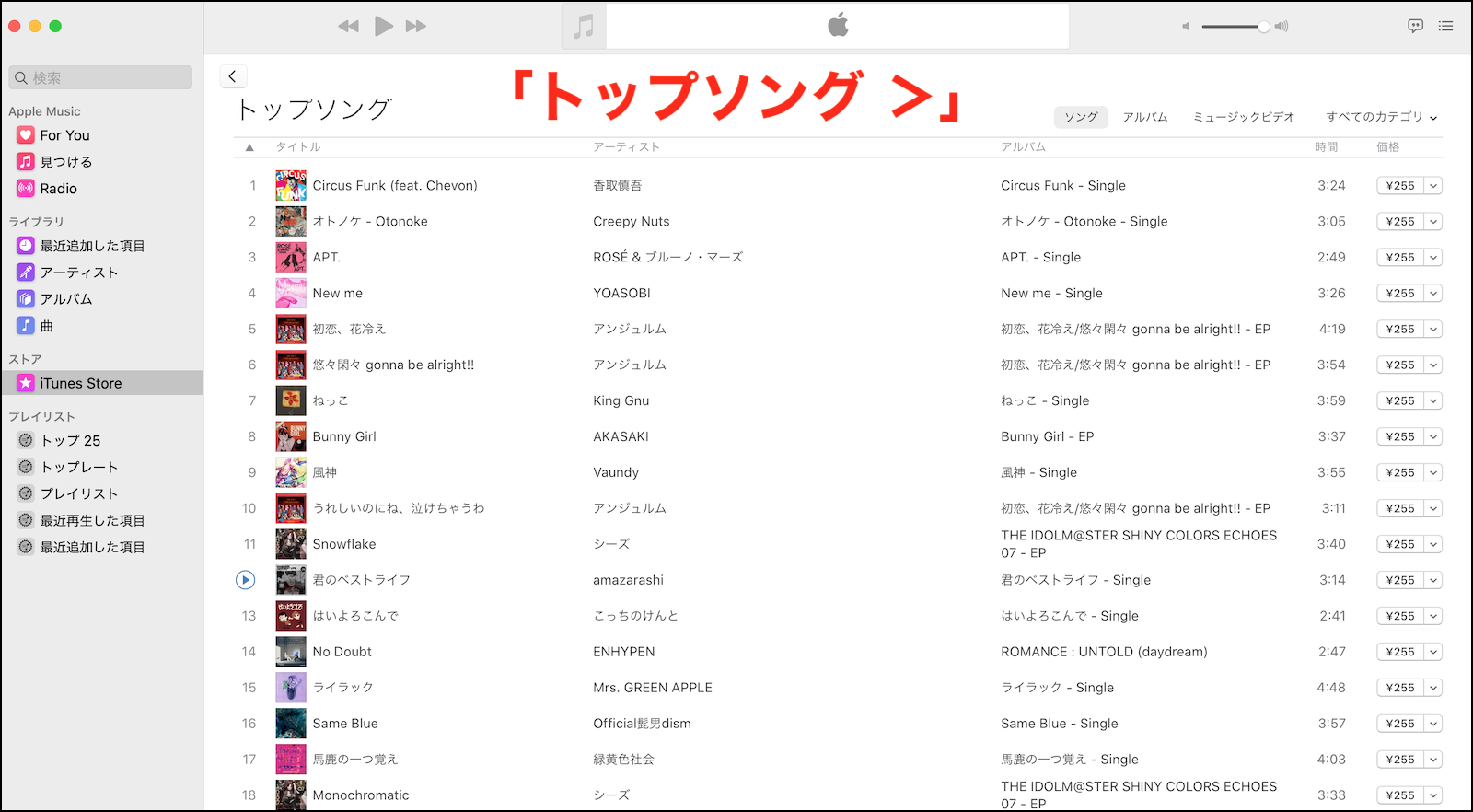Click the ライラック album artwork
Screen dimensions: 1473x812
(291, 689)
